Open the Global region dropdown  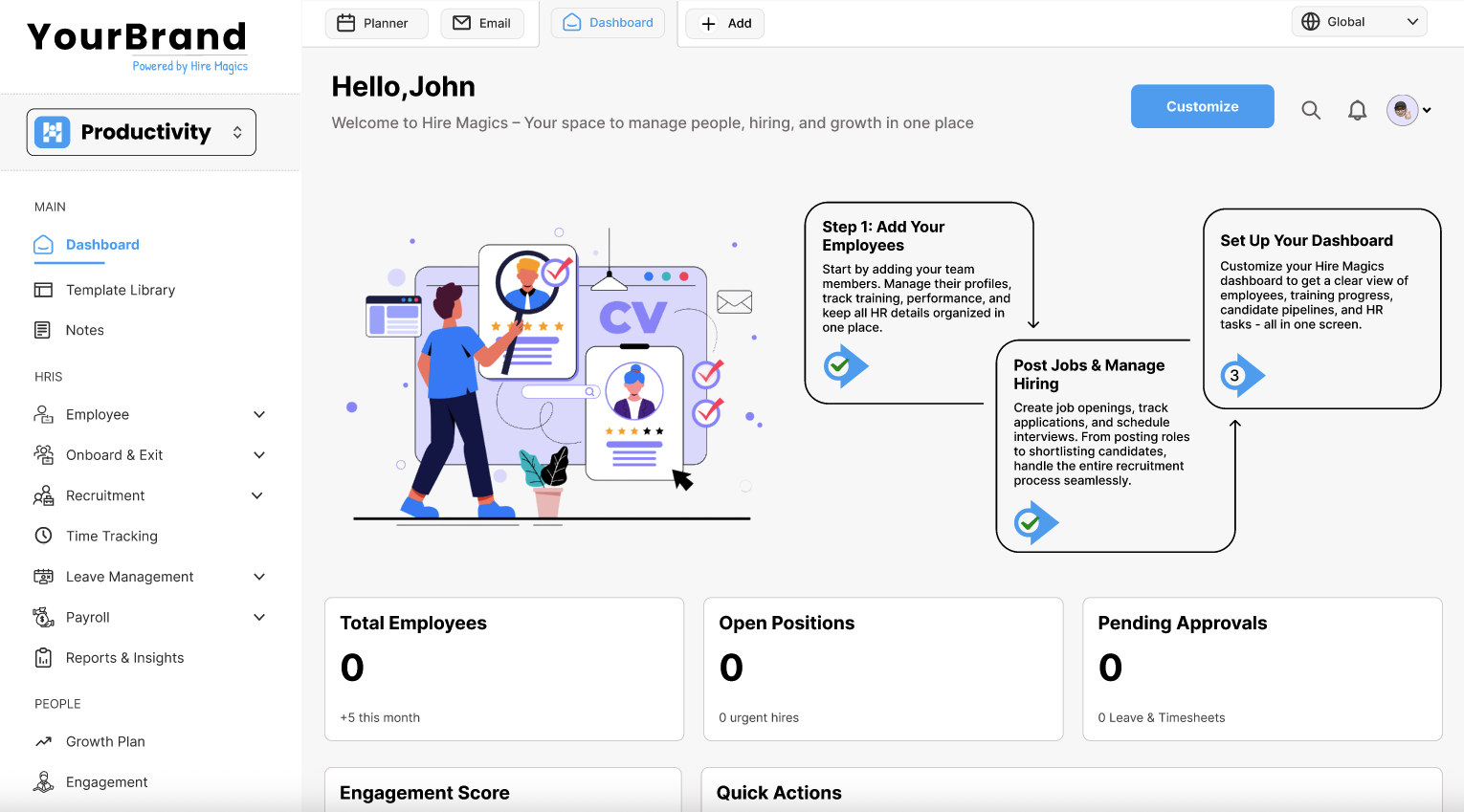1359,21
